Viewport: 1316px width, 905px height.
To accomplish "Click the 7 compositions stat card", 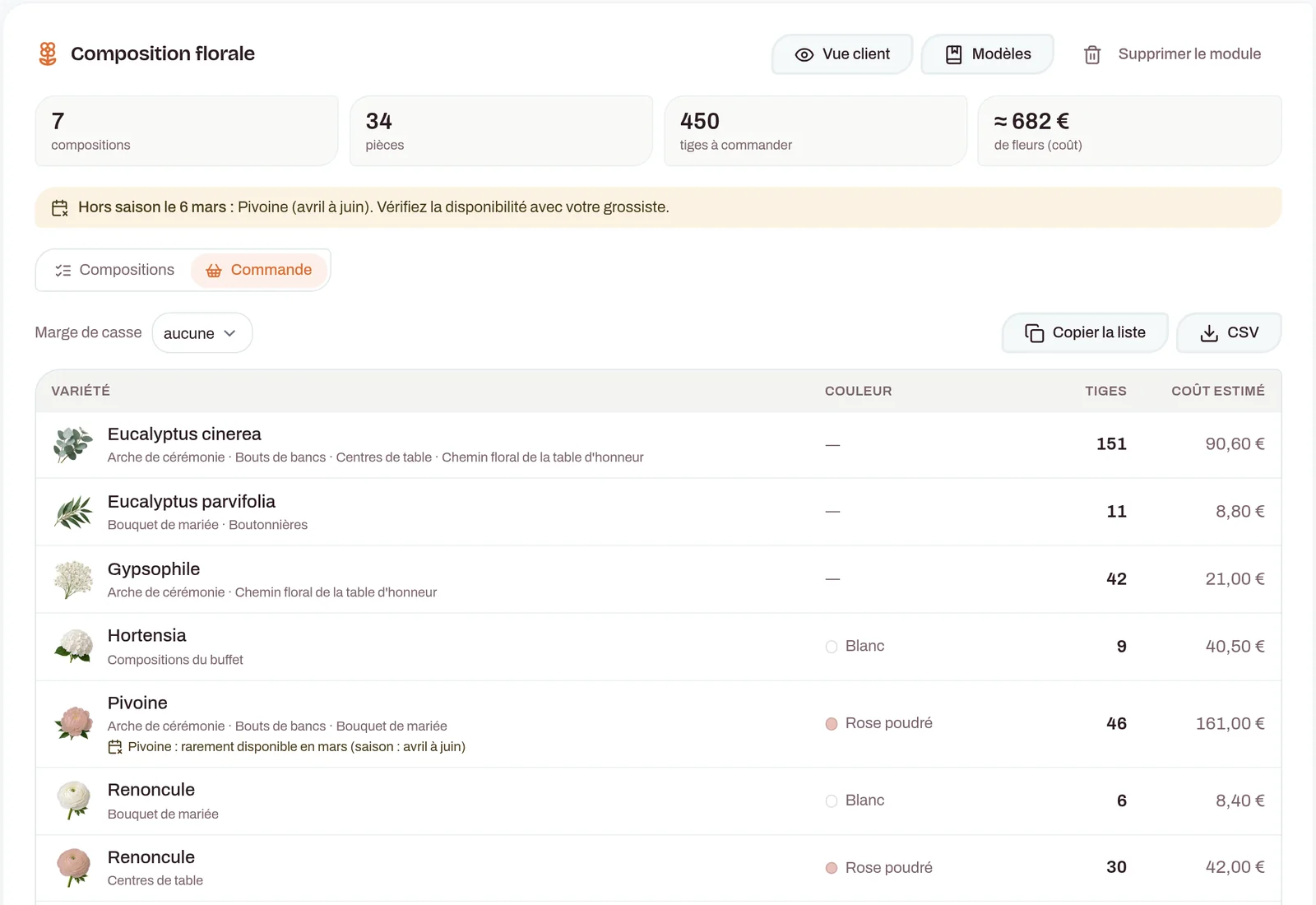I will (187, 131).
